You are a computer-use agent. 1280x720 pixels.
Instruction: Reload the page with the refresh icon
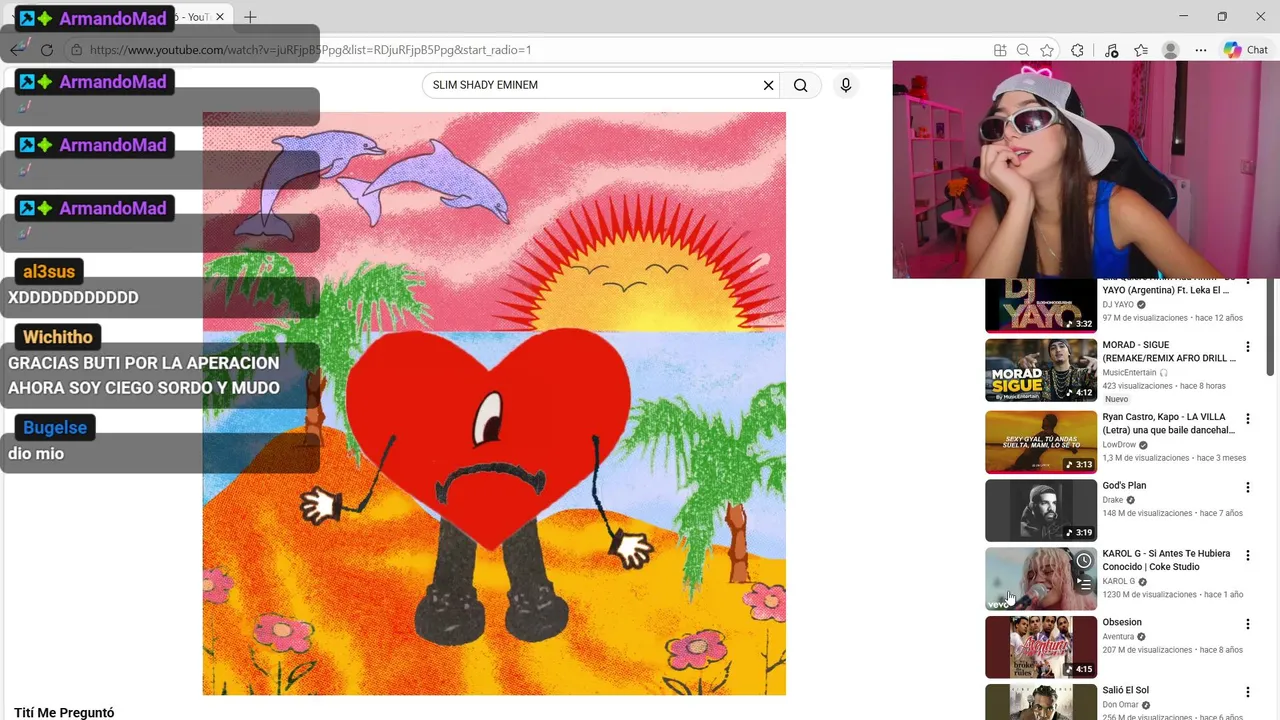[x=46, y=50]
